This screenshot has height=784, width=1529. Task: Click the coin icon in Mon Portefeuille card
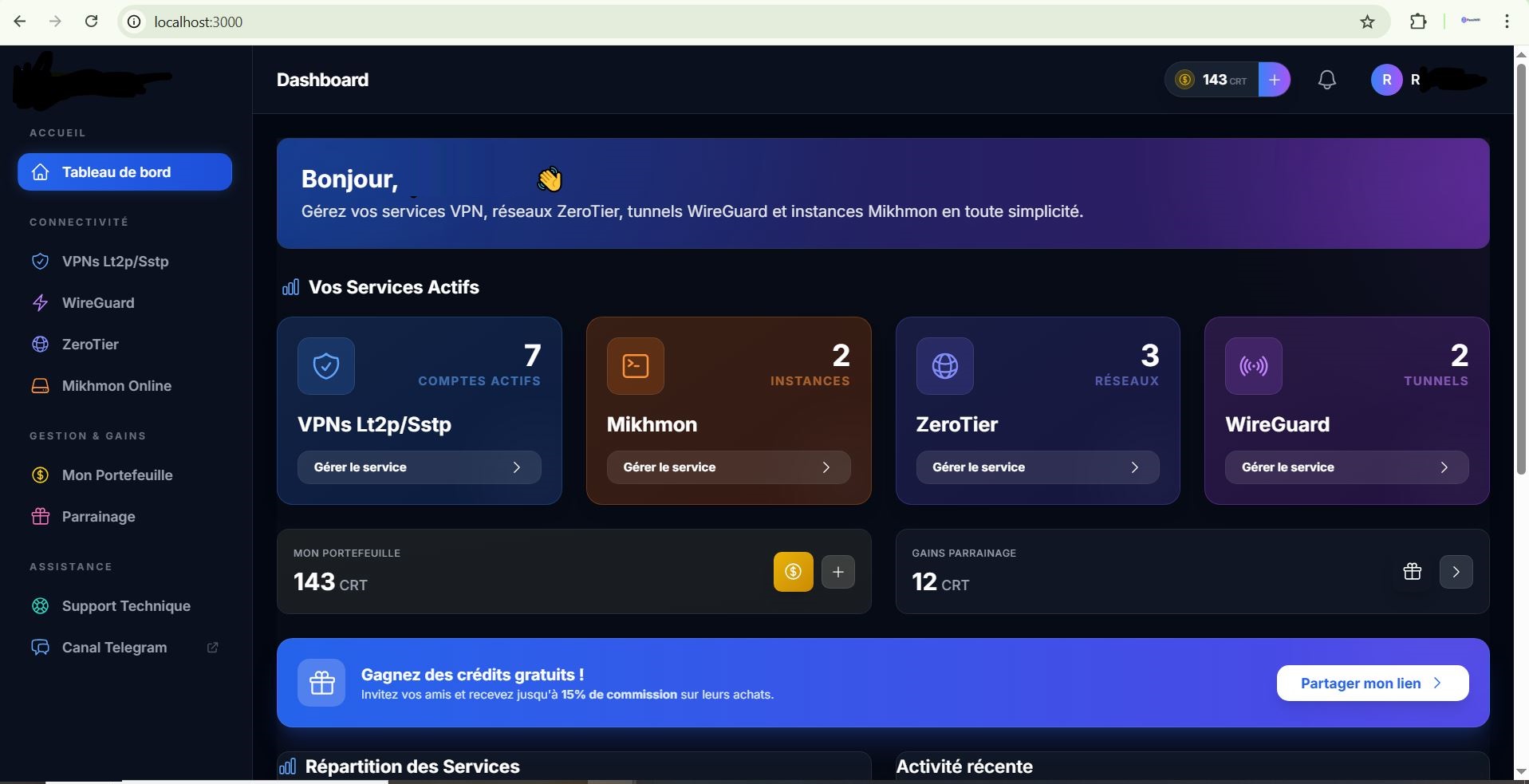(x=792, y=572)
